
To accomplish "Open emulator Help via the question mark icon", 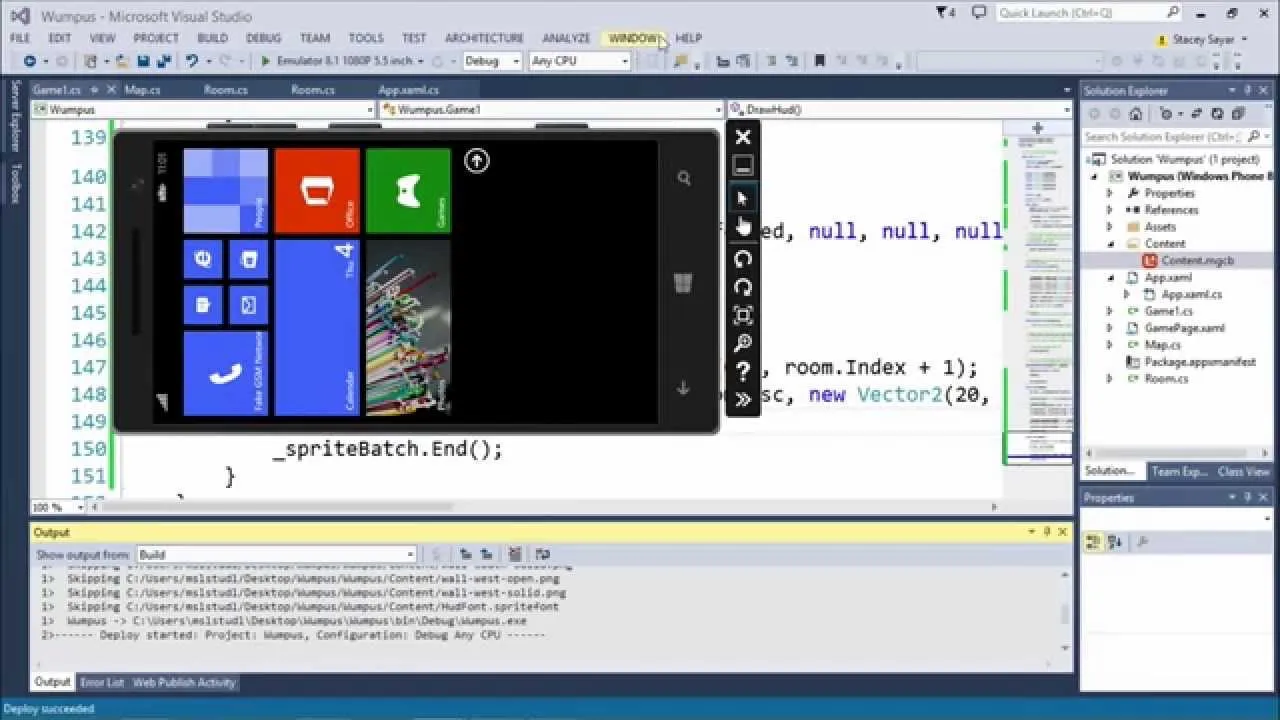I will pos(743,370).
